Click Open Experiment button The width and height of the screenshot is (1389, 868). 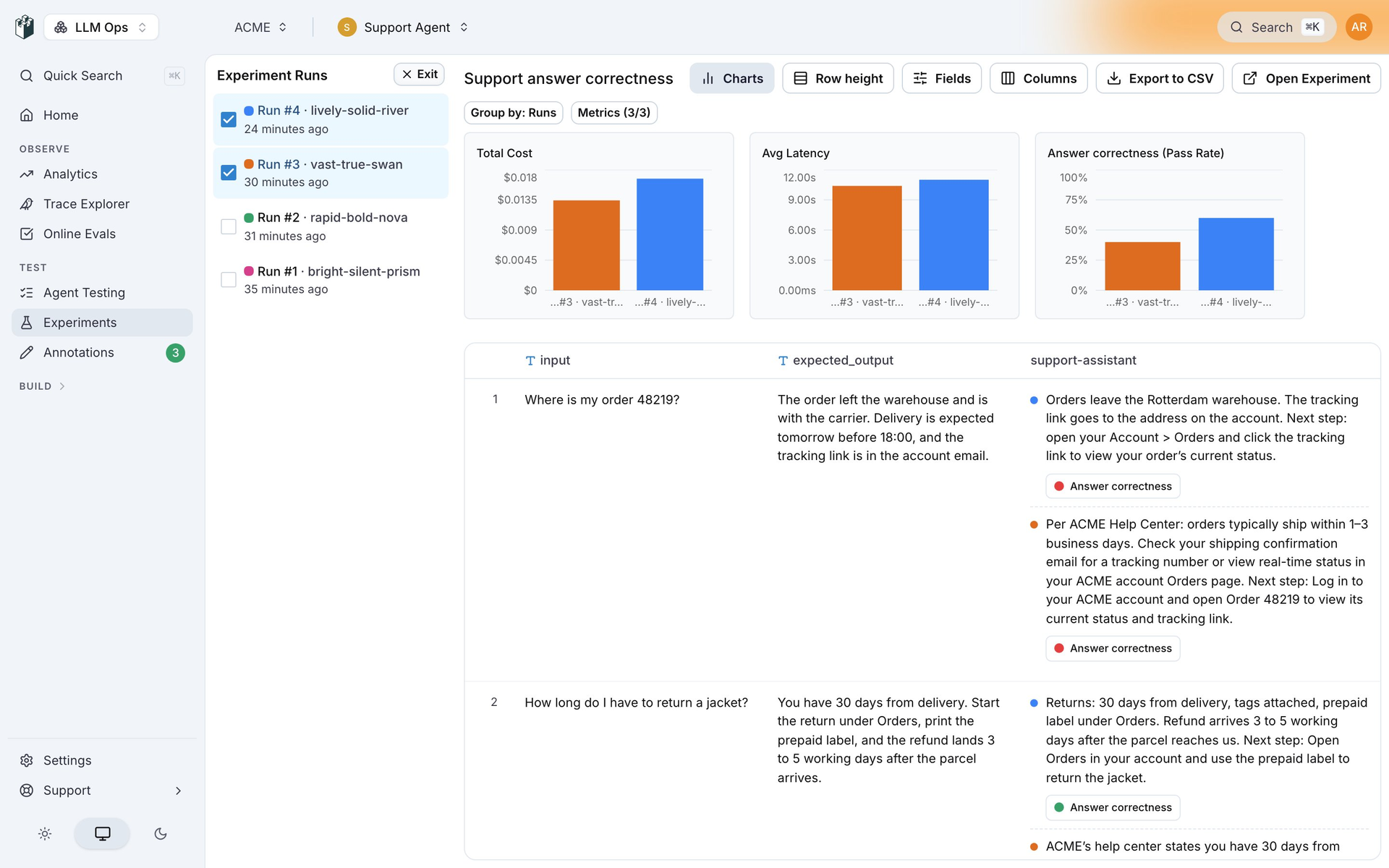click(x=1306, y=78)
